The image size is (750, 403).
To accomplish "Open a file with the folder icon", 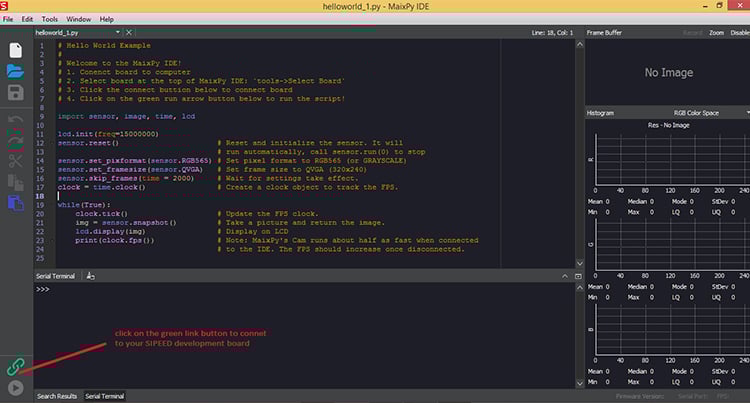I will pyautogui.click(x=15, y=71).
